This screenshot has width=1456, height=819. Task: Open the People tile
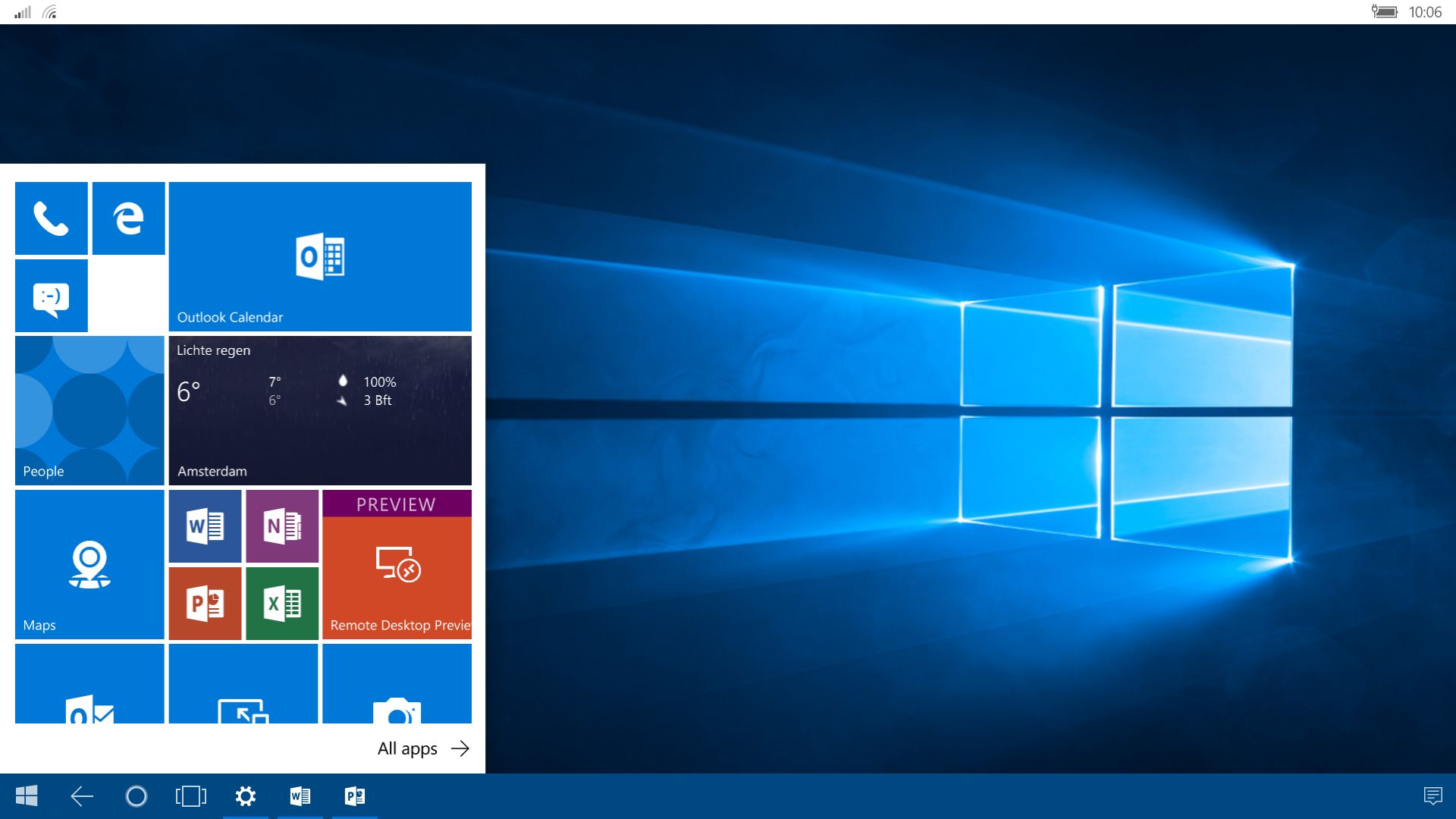tap(89, 410)
